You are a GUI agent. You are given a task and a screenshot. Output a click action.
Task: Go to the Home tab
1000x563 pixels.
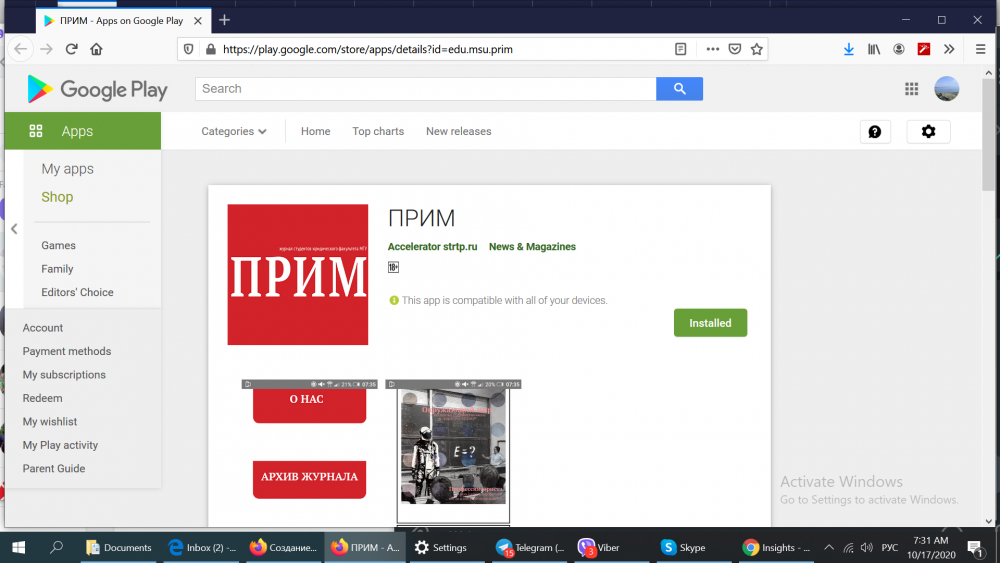316,131
